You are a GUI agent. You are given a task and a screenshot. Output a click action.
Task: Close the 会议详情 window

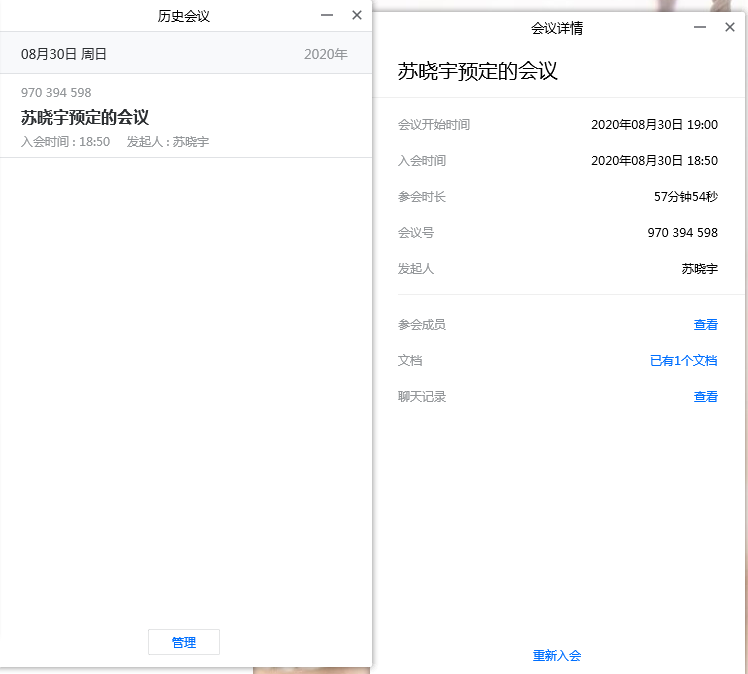(730, 28)
